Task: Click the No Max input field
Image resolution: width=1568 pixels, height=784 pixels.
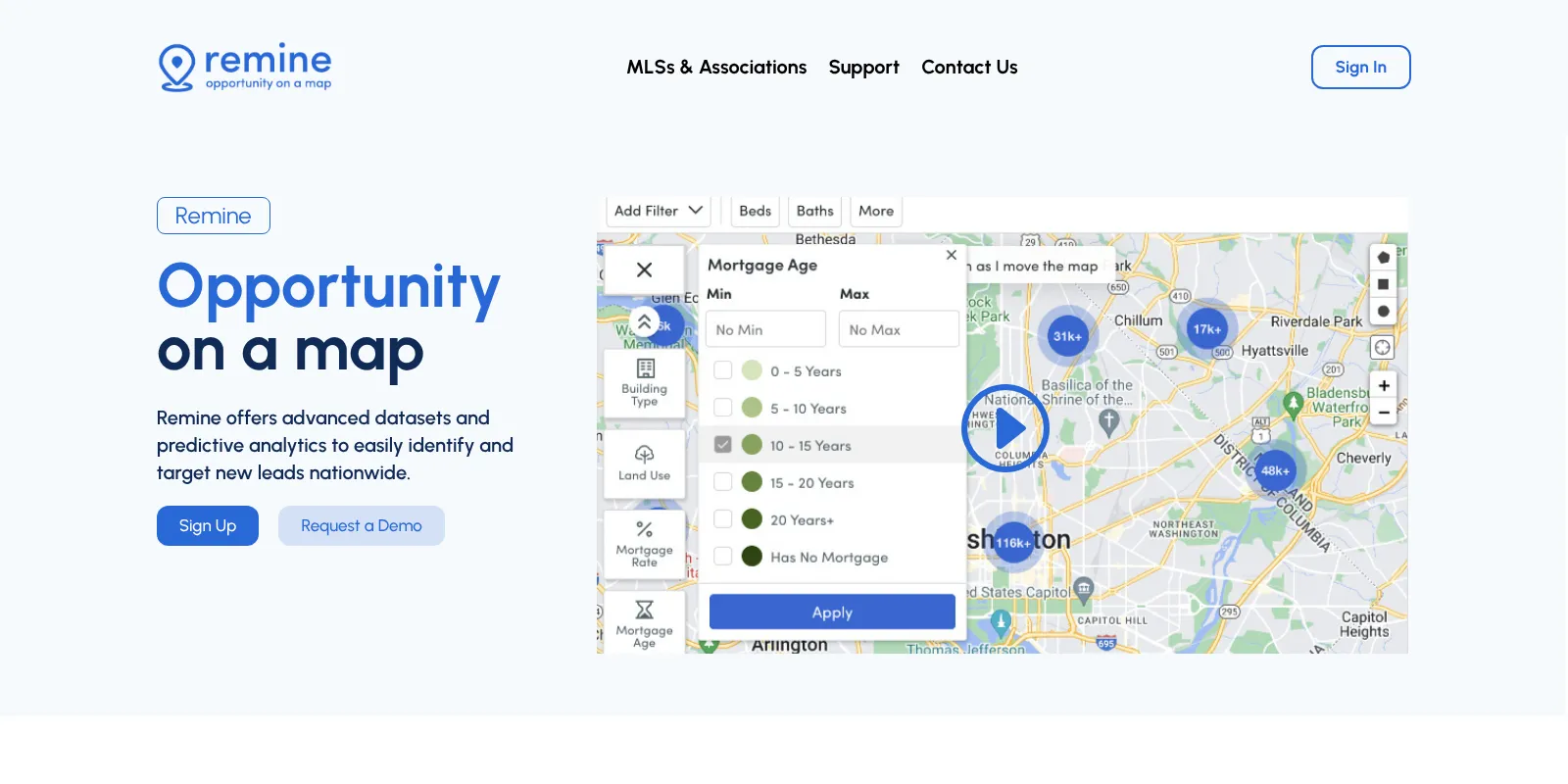Action: [x=899, y=329]
